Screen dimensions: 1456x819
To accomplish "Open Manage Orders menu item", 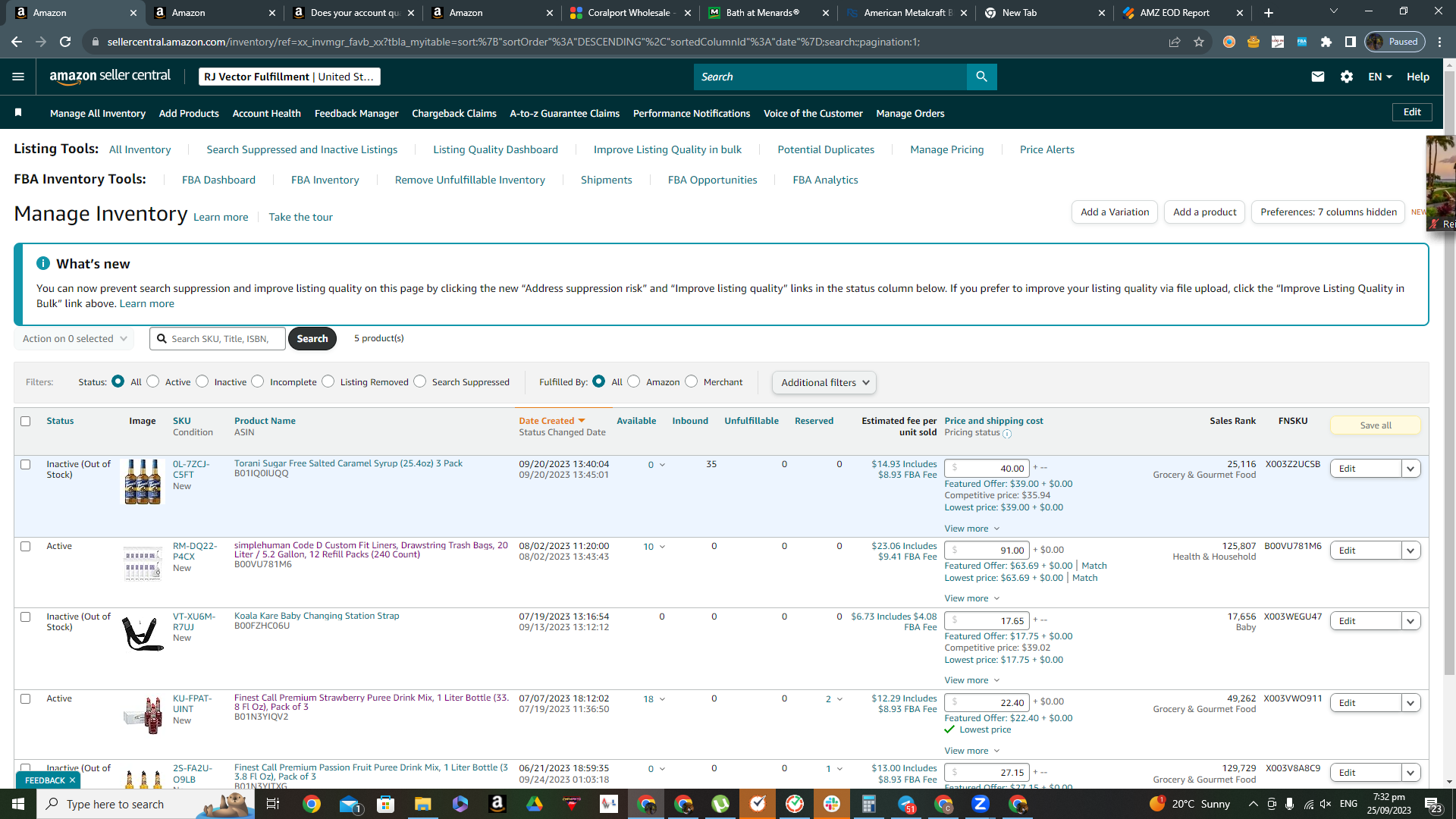I will [x=910, y=113].
